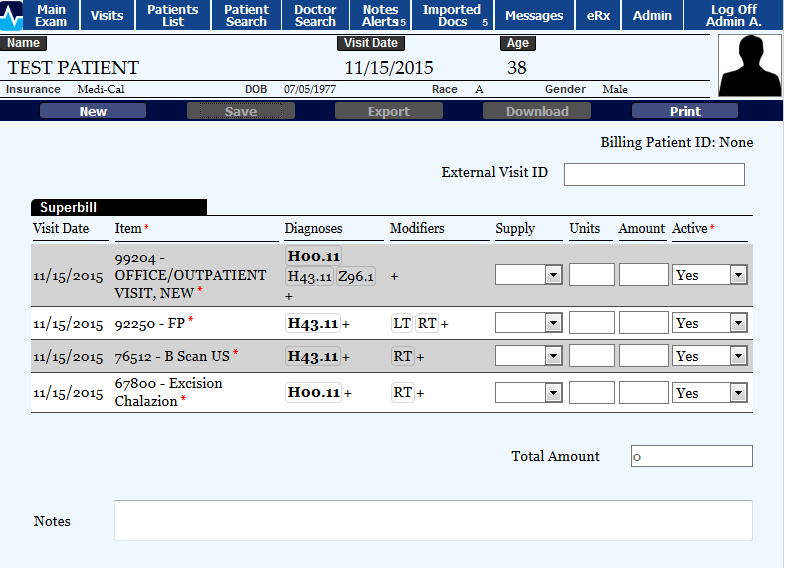
Task: Open the patient photo silhouette
Action: 749,66
